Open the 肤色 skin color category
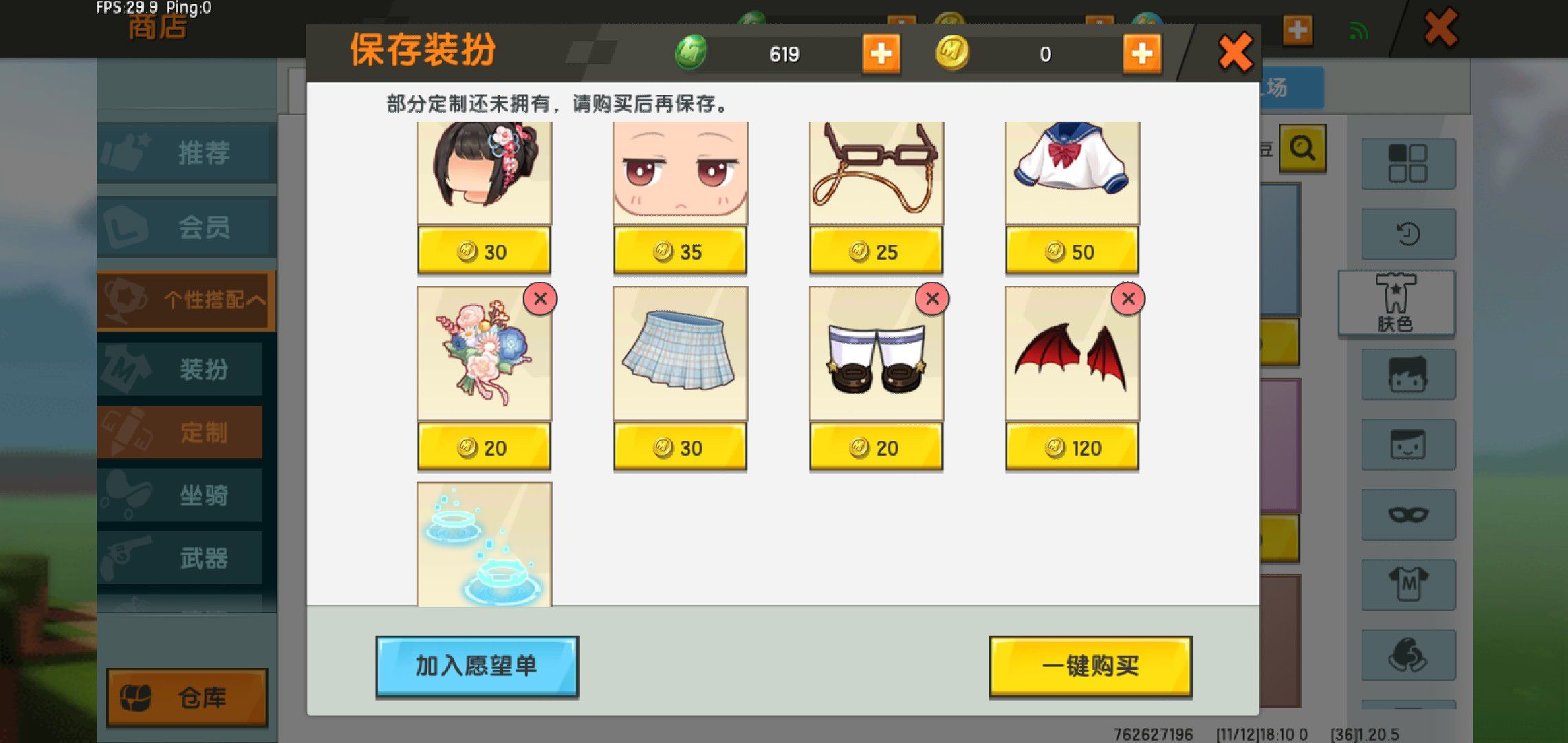 tap(1396, 303)
